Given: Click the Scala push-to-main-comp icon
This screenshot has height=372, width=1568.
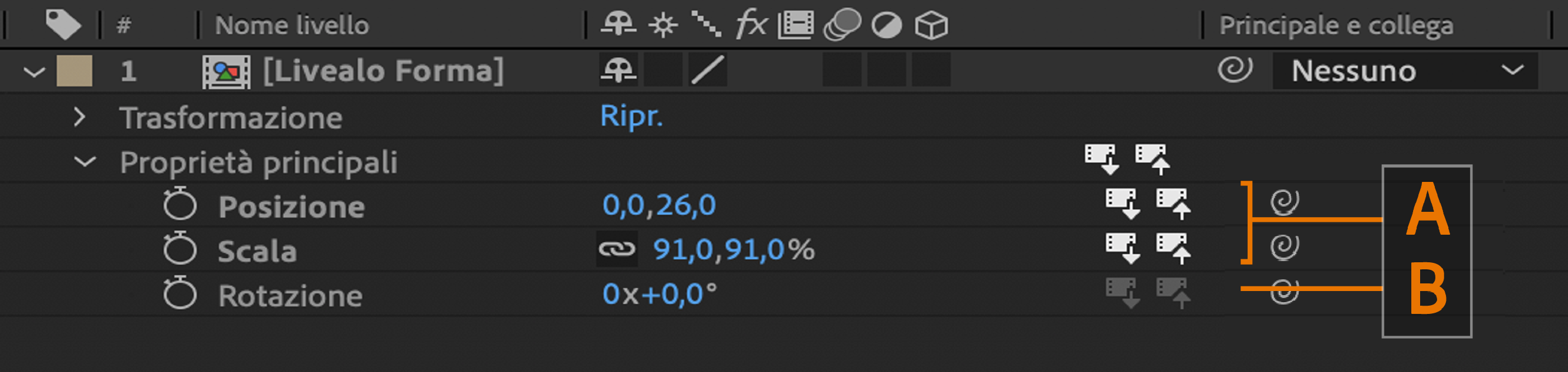Looking at the screenshot, I should click(x=1173, y=248).
